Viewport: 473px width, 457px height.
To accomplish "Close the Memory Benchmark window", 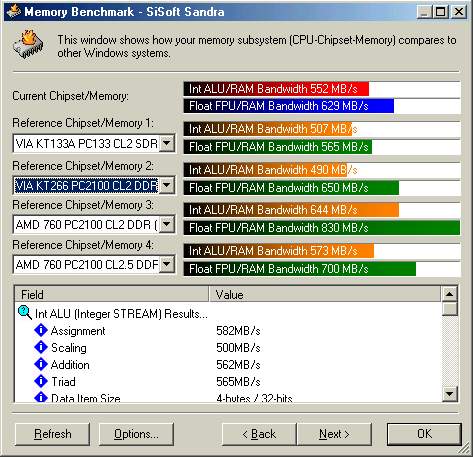I will (459, 12).
